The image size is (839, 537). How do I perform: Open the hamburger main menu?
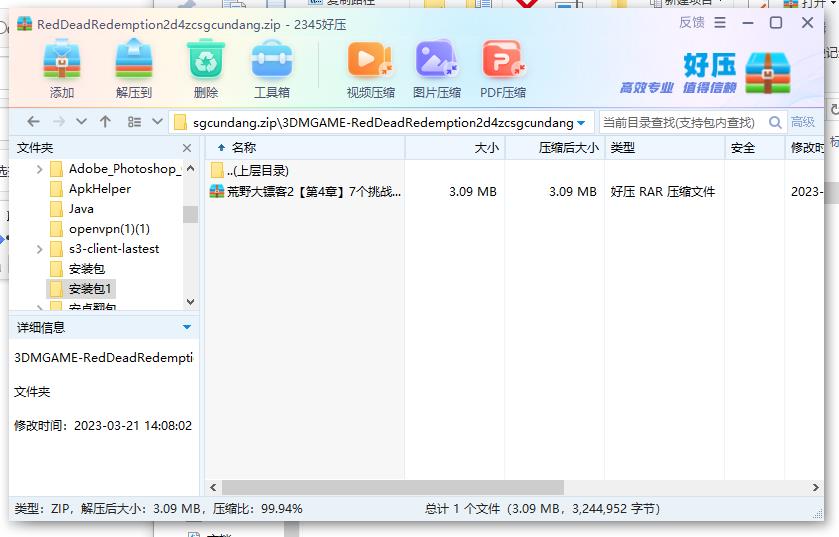point(720,22)
